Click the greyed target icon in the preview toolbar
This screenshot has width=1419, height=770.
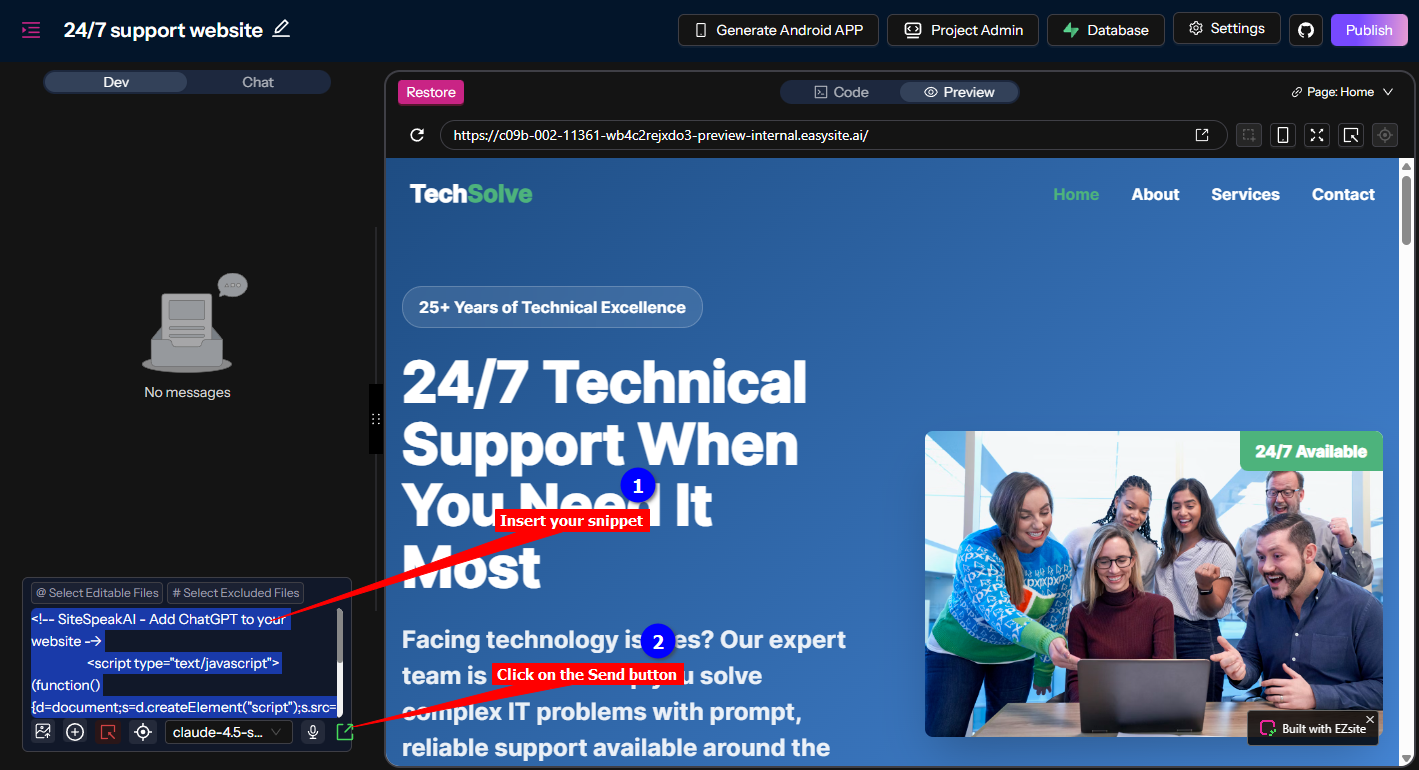1385,135
